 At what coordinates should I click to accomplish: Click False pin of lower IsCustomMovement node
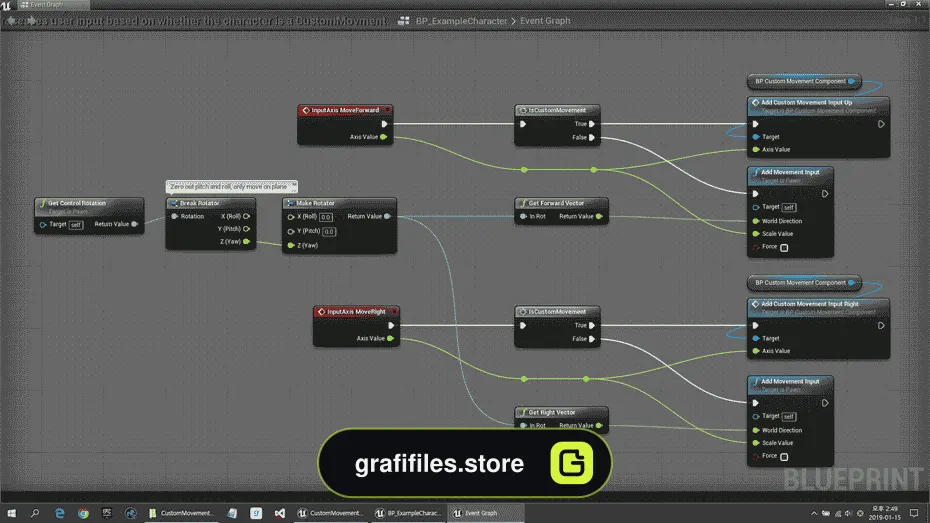click(x=591, y=339)
